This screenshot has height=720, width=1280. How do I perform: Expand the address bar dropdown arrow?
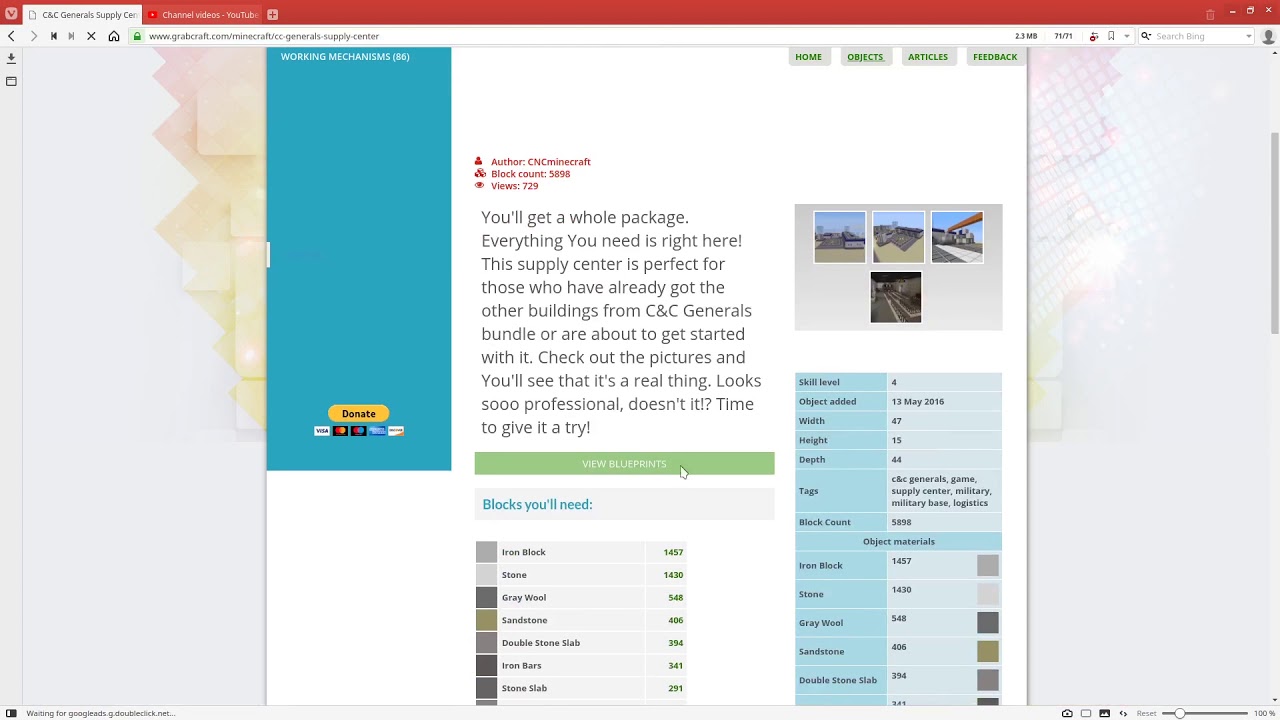point(1127,36)
